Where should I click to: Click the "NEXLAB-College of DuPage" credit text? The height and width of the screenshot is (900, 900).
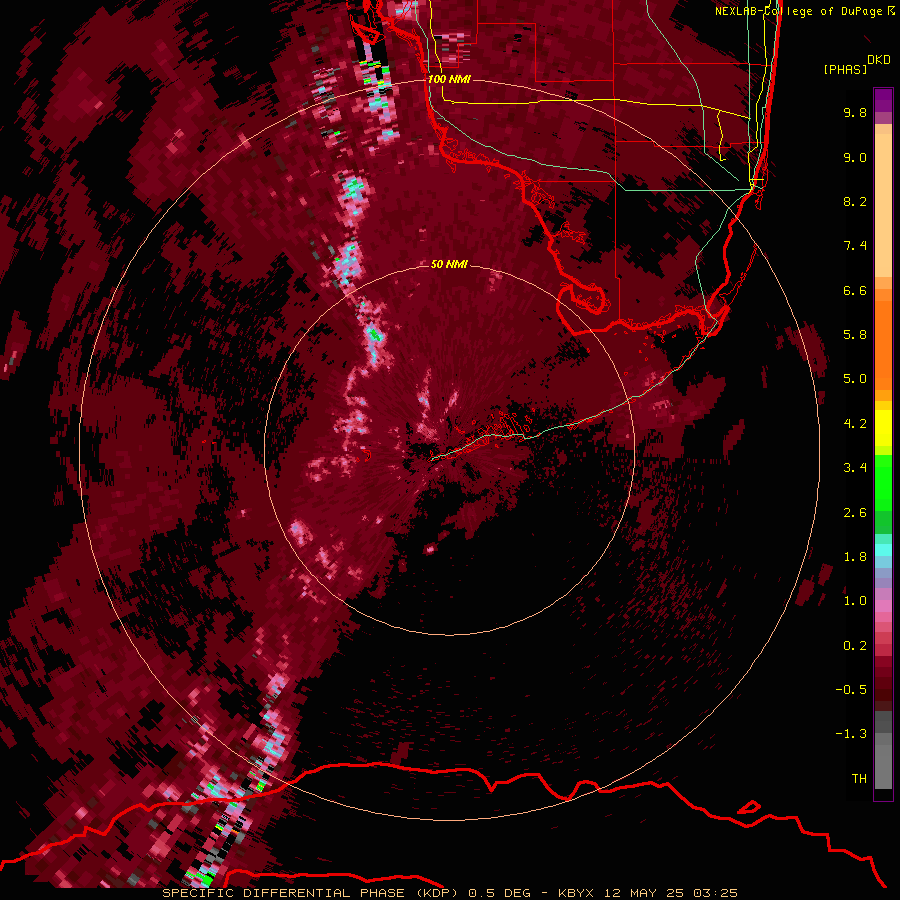point(800,11)
